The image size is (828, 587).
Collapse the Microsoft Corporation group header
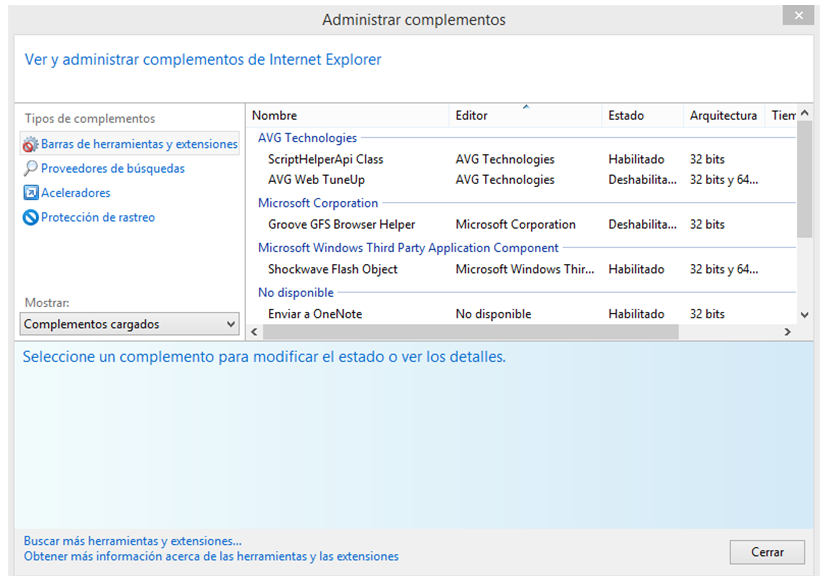(318, 203)
